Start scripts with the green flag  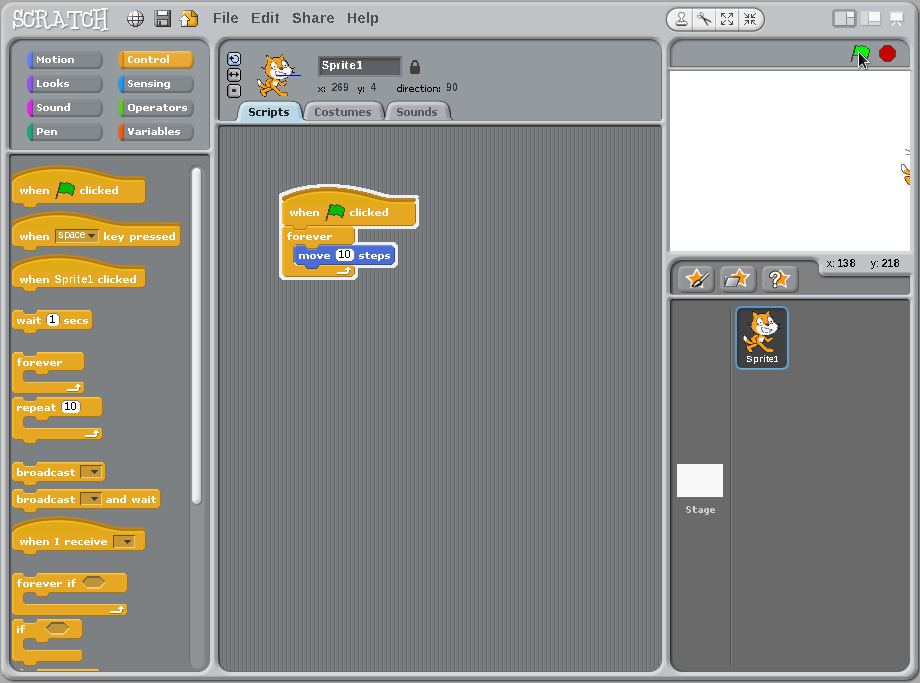(860, 54)
